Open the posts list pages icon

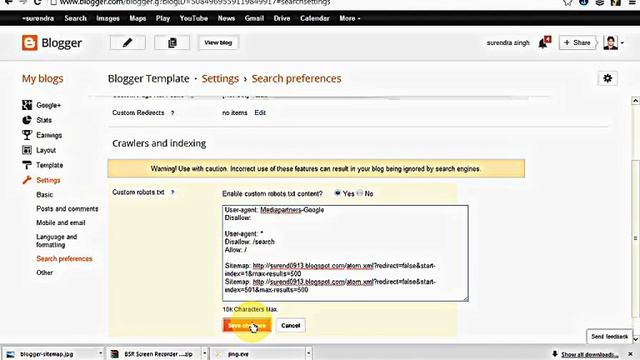coord(172,42)
